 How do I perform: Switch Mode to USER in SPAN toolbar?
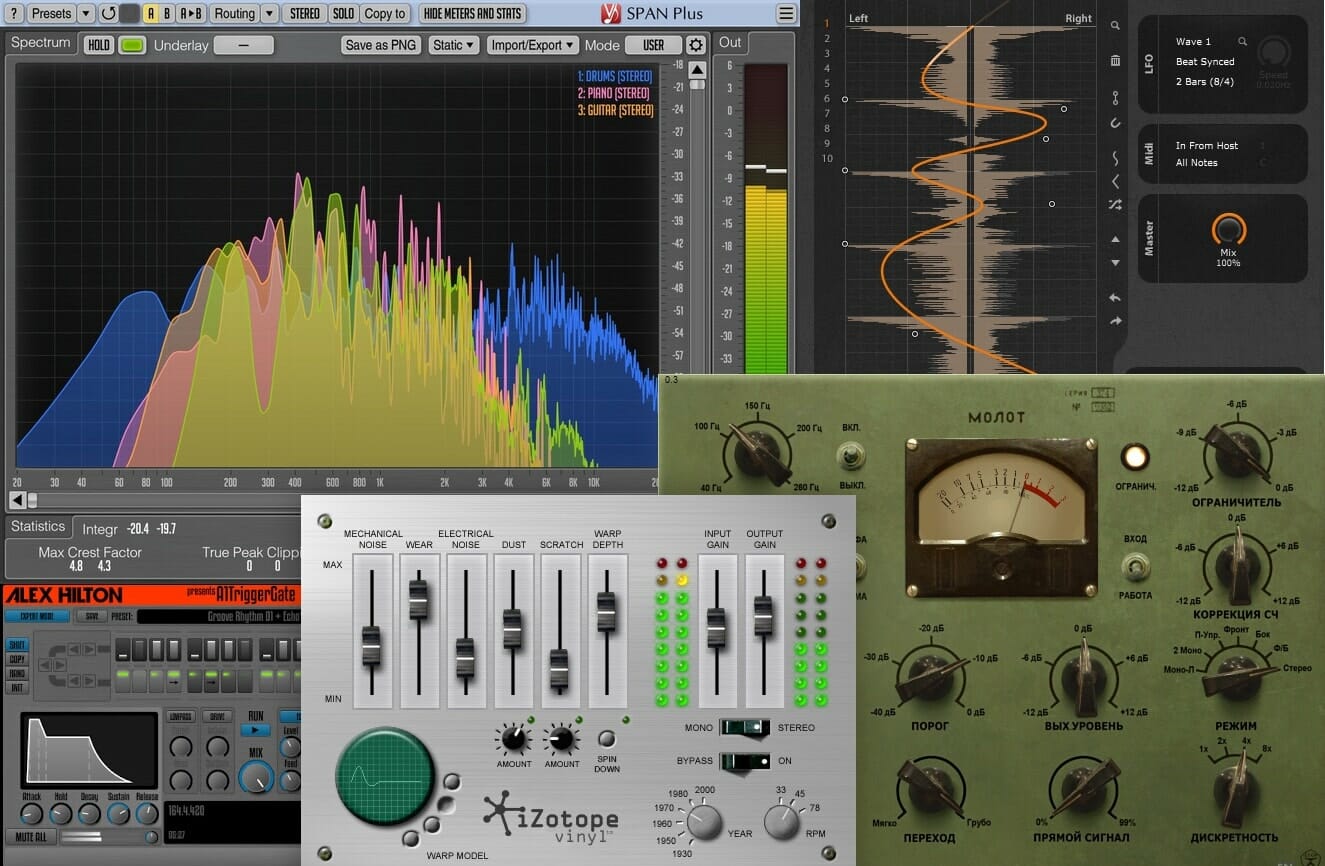[x=653, y=44]
